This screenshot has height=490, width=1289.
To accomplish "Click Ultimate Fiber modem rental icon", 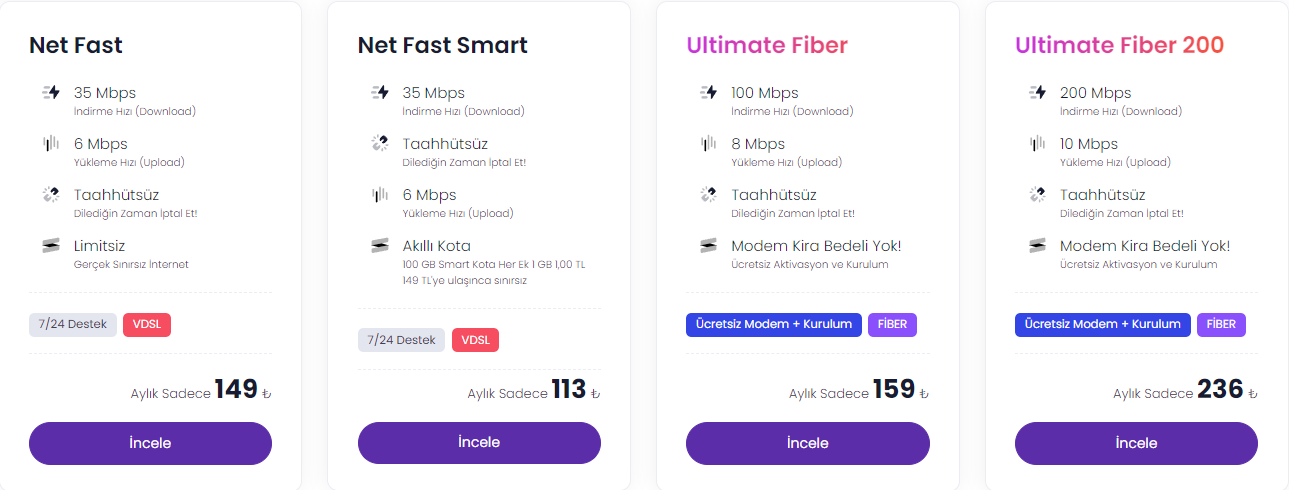I will click(x=708, y=246).
